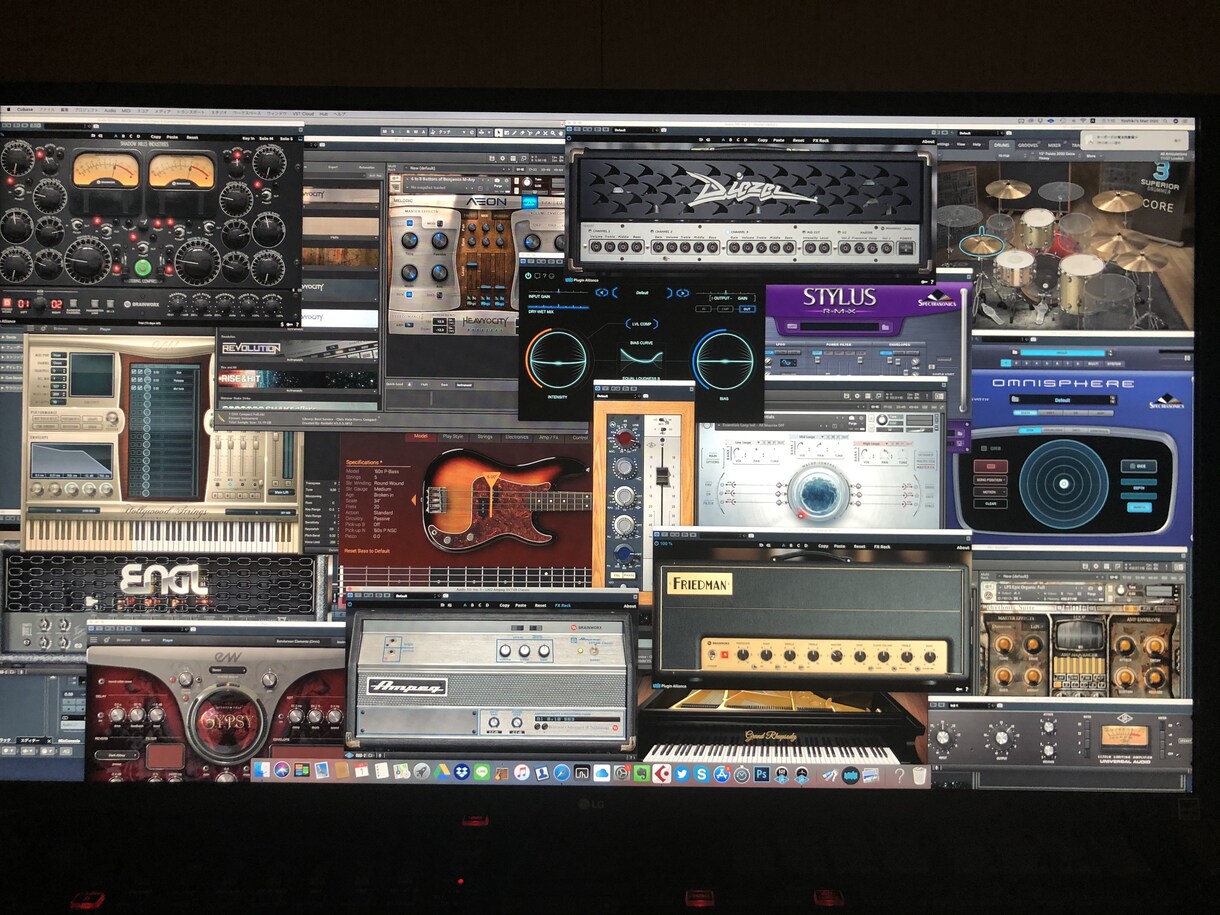Viewport: 1220px width, 915px height.
Task: Open the Trash in the Dock
Action: [920, 773]
